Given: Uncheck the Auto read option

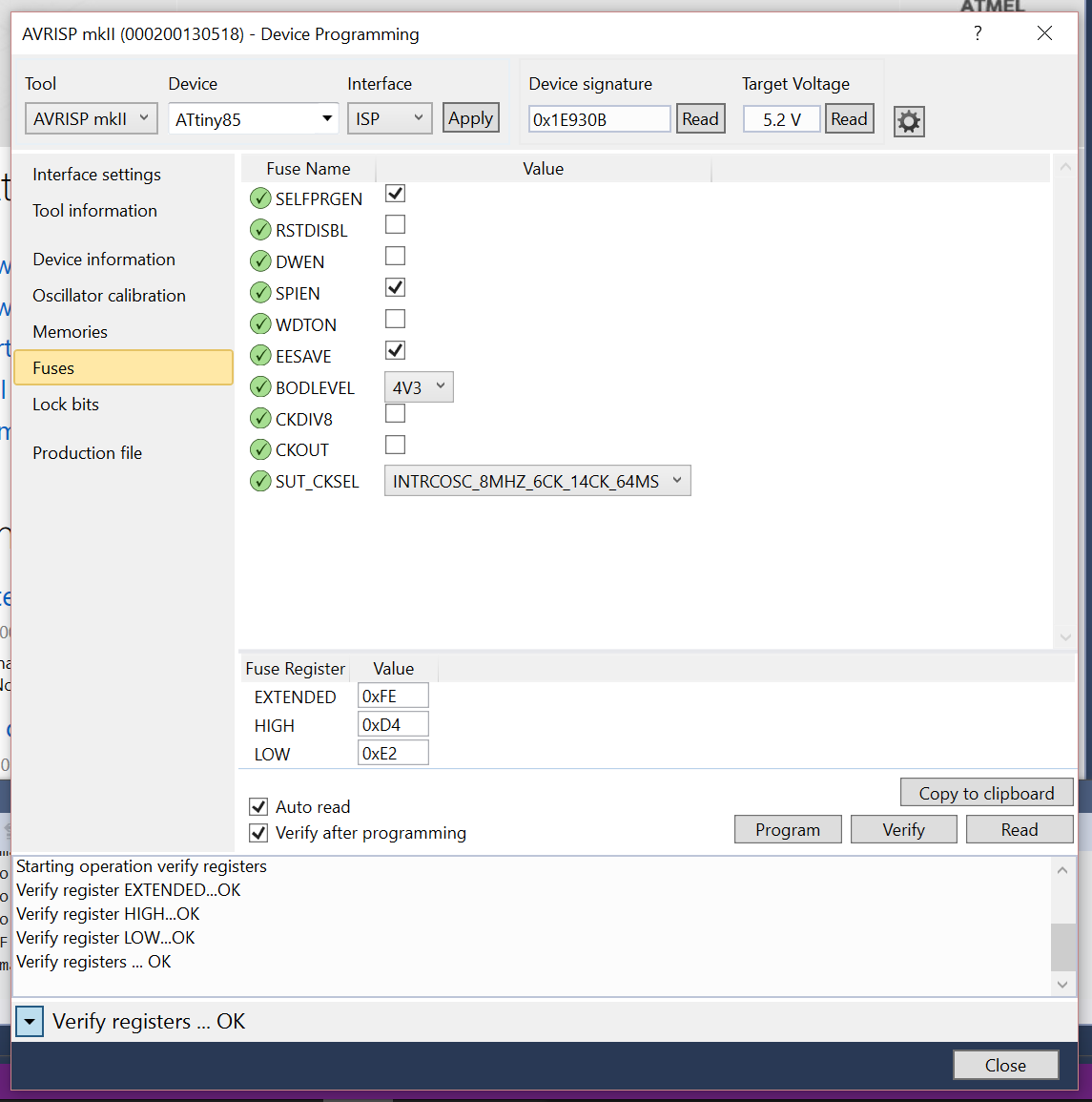Looking at the screenshot, I should pos(258,807).
